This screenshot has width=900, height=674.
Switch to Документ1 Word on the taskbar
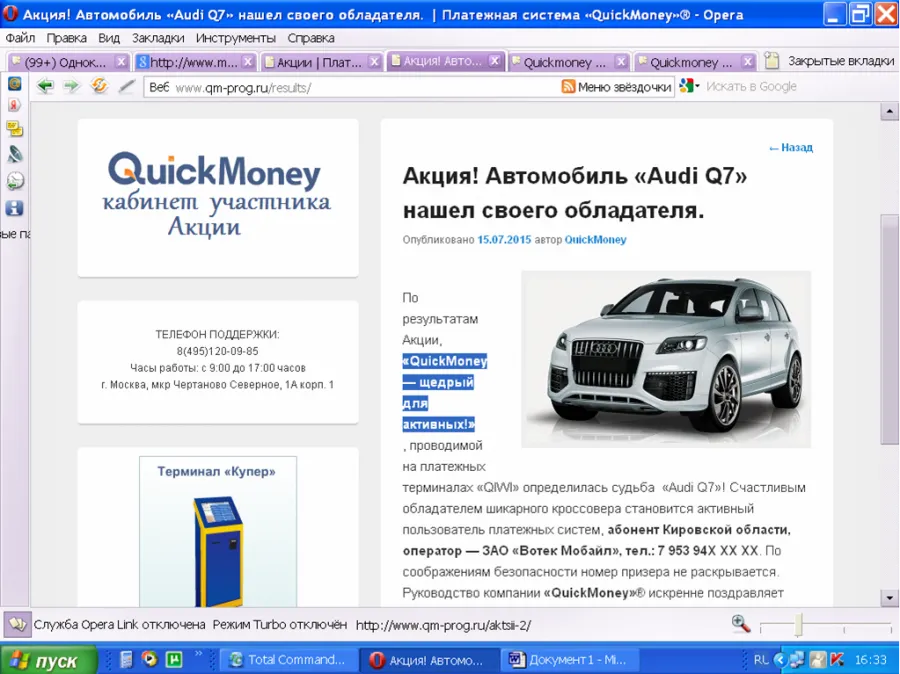pyautogui.click(x=570, y=660)
